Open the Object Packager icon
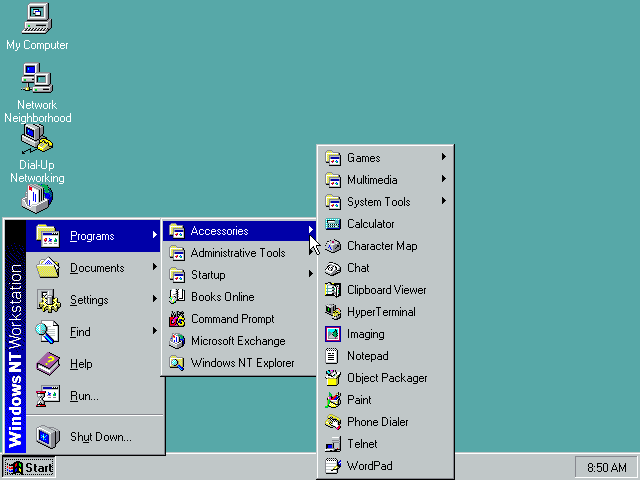Screen dimensions: 640x480 coord(333,378)
